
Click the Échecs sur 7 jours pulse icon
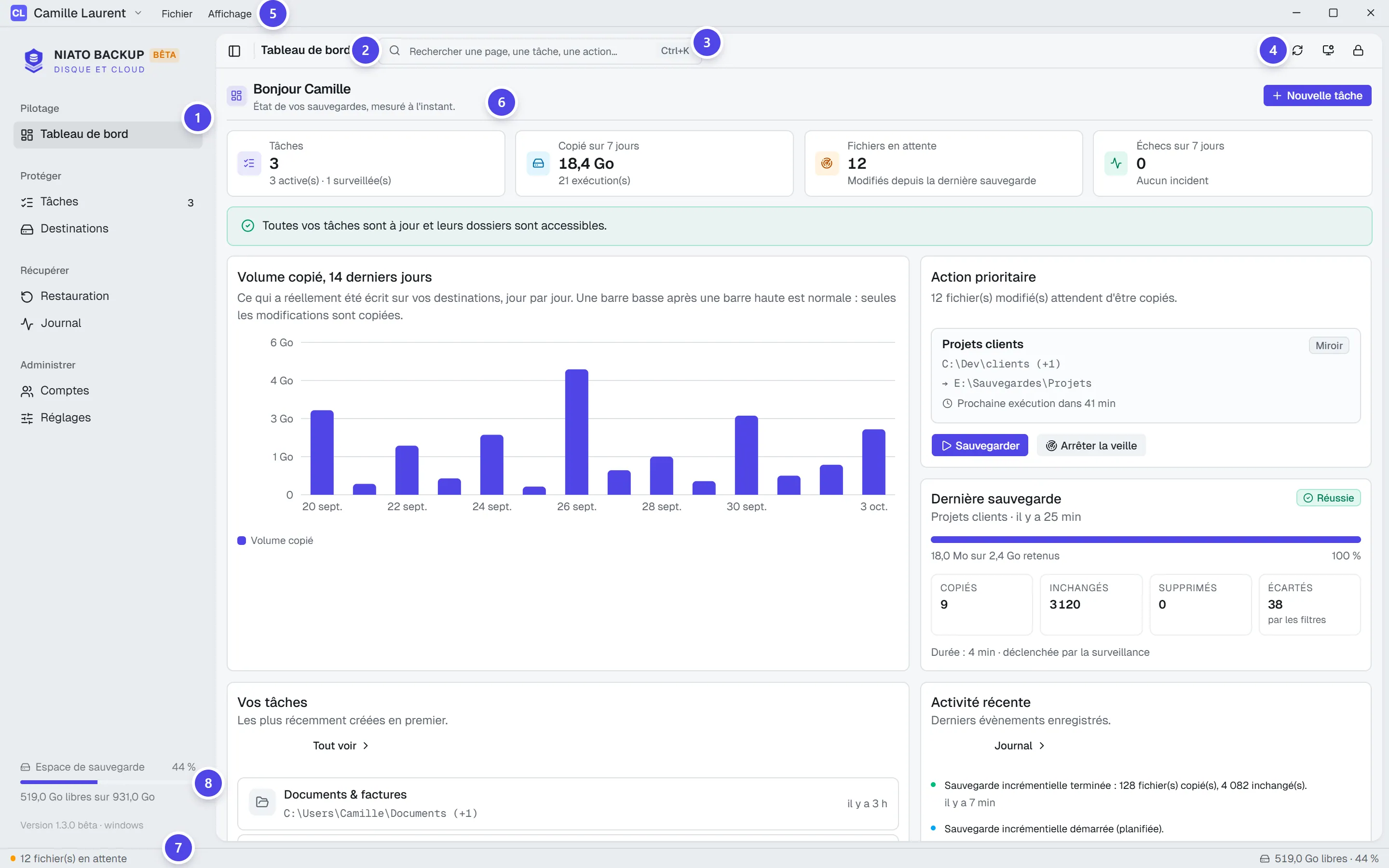click(x=1116, y=163)
